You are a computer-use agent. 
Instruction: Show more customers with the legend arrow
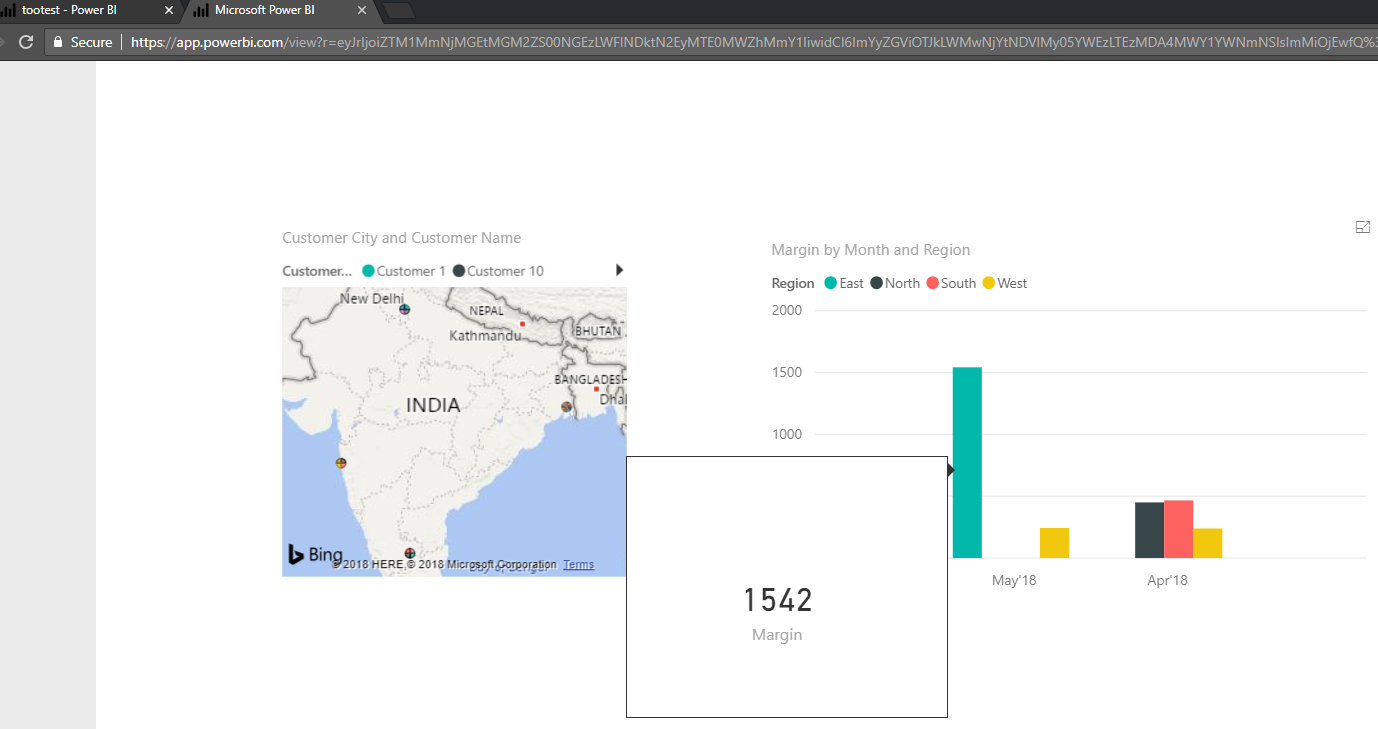[x=619, y=270]
